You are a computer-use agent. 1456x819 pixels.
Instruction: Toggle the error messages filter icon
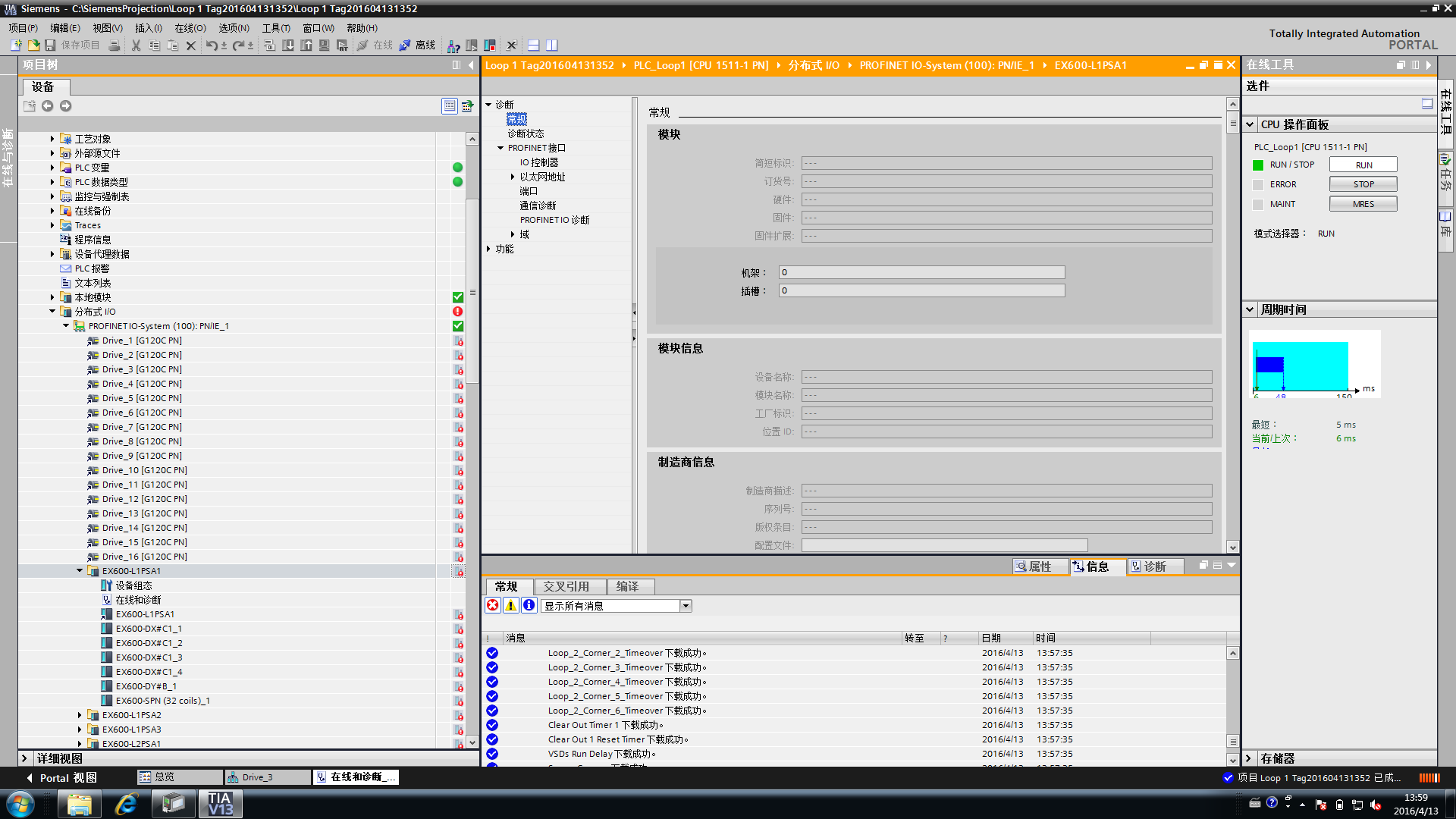point(493,605)
